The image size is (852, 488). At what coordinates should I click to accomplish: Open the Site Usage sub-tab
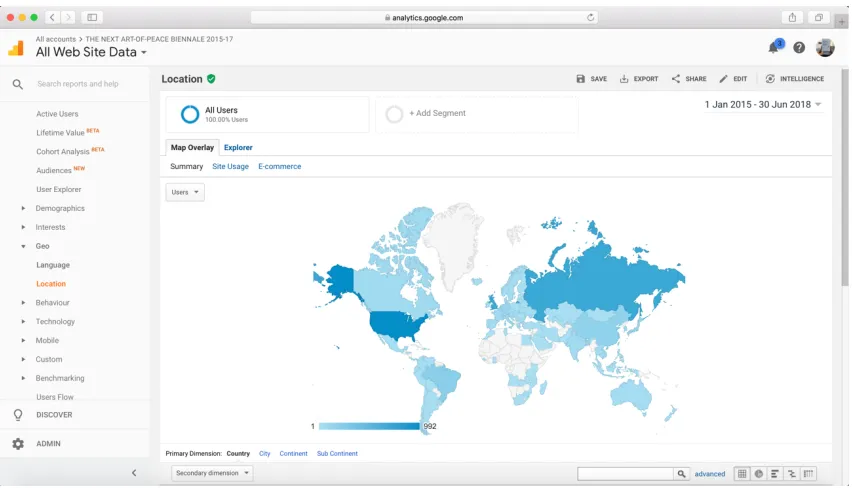tap(230, 166)
